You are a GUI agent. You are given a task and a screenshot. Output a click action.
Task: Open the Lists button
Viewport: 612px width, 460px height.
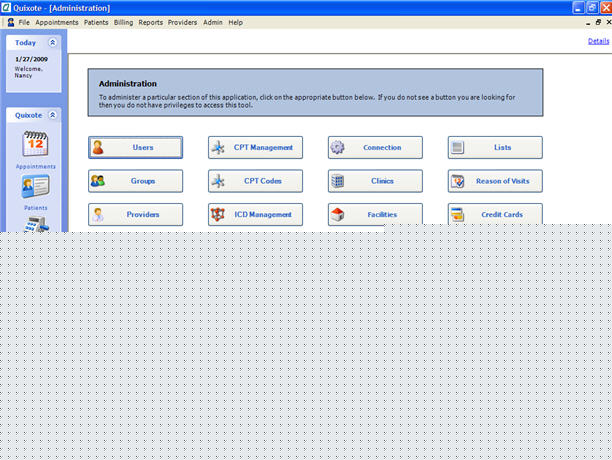click(x=495, y=147)
